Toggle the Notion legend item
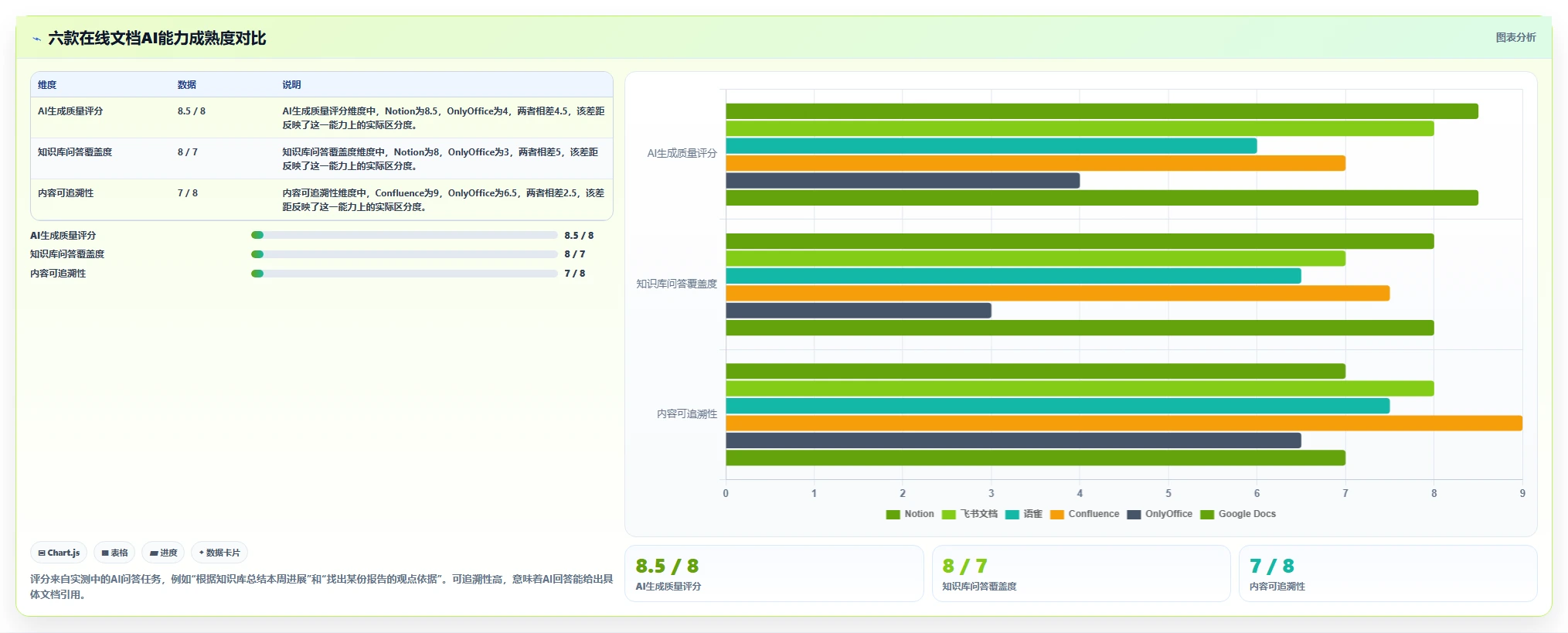The image size is (1568, 633). click(x=910, y=514)
